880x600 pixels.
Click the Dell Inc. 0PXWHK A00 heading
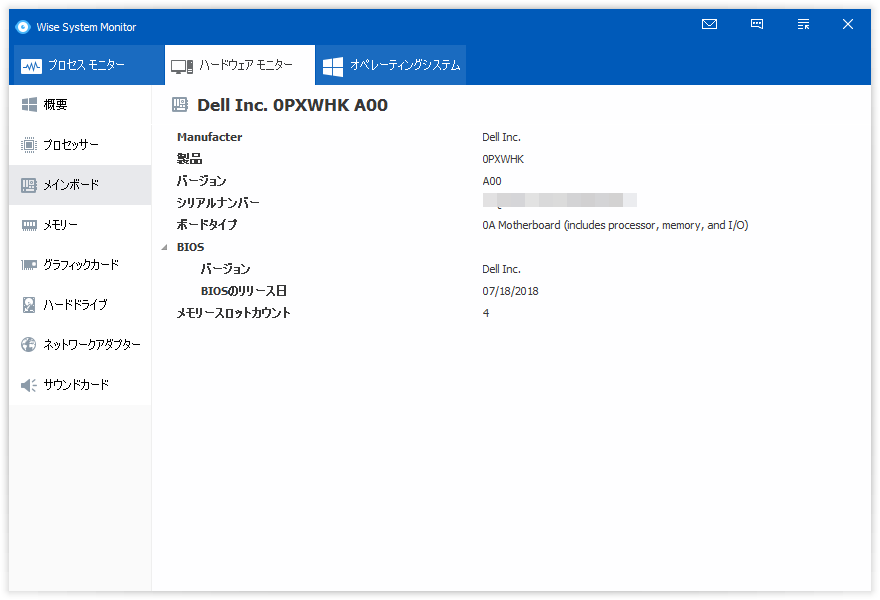292,105
